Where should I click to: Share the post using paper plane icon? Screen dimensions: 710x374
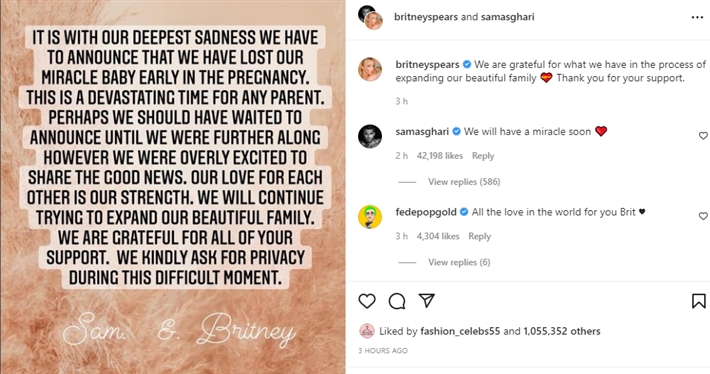coord(427,301)
